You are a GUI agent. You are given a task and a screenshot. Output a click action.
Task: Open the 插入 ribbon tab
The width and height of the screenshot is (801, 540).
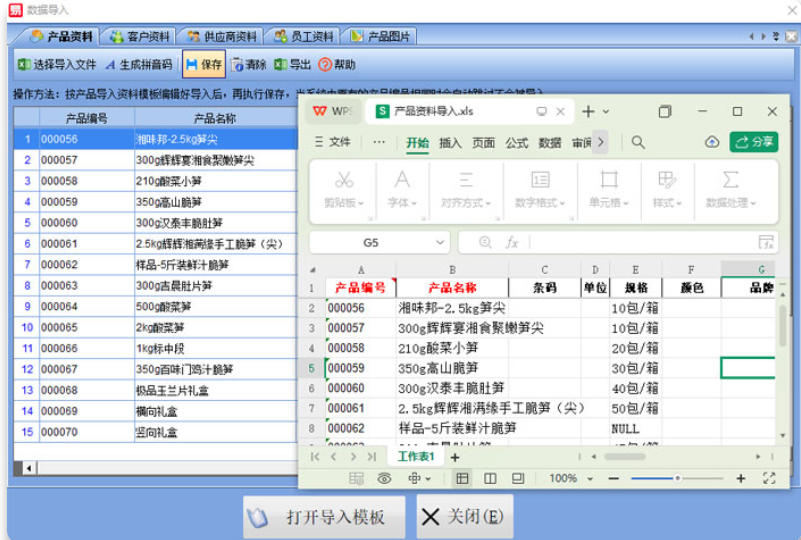click(451, 143)
